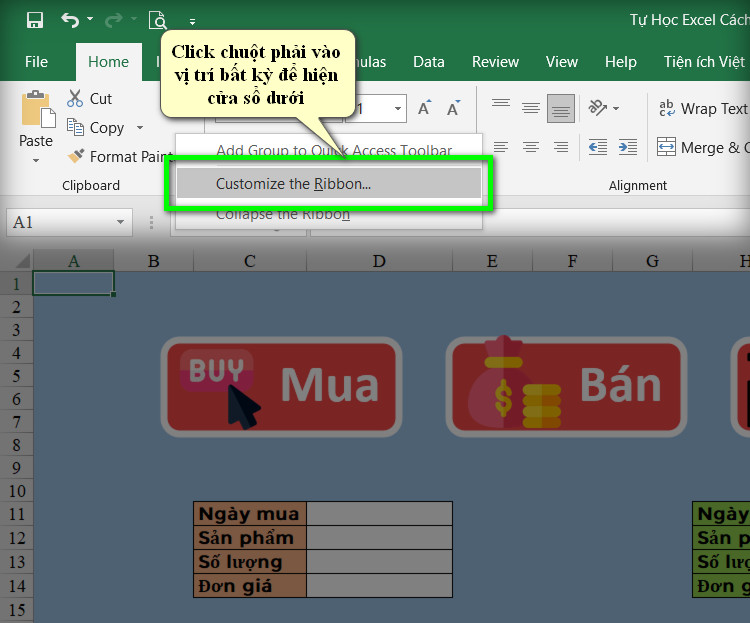Click the Số lượng label cell
The width and height of the screenshot is (750, 623).
click(250, 562)
